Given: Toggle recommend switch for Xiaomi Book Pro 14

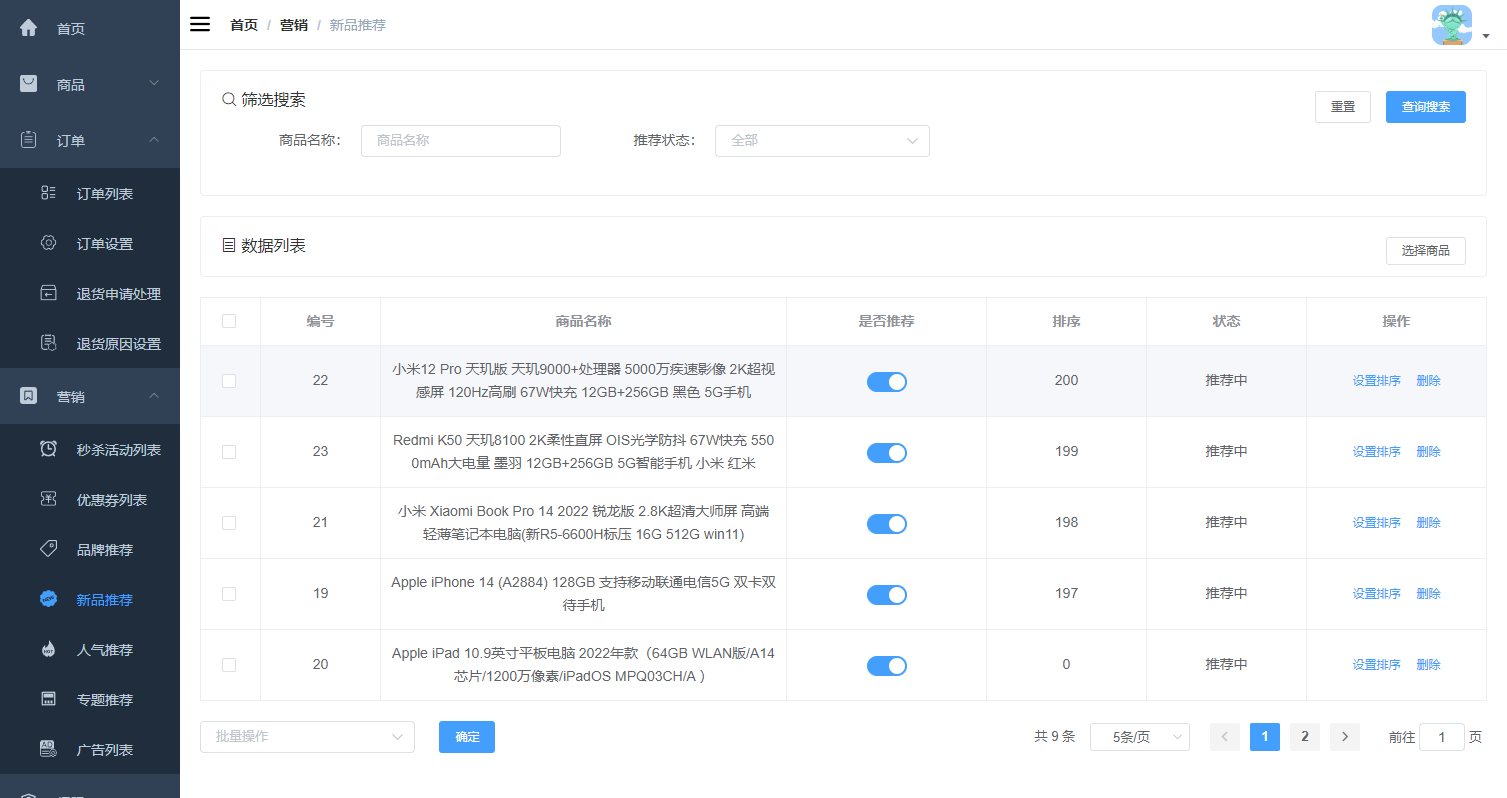Looking at the screenshot, I should point(886,523).
